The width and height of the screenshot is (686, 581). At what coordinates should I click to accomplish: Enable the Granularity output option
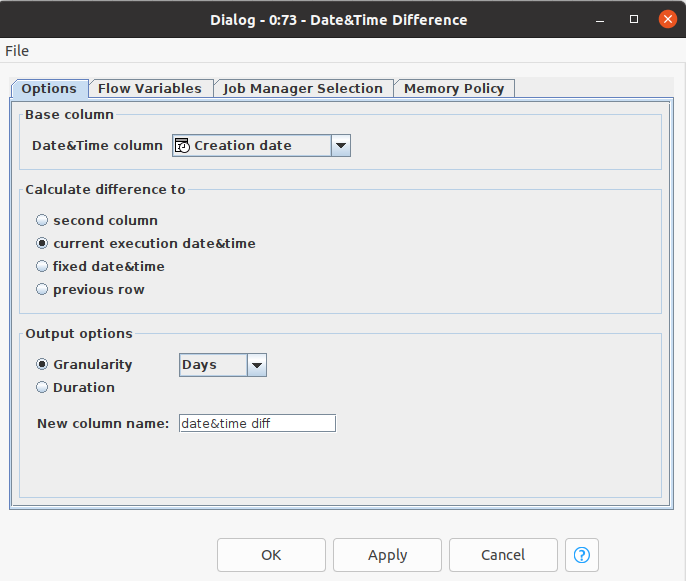click(42, 365)
